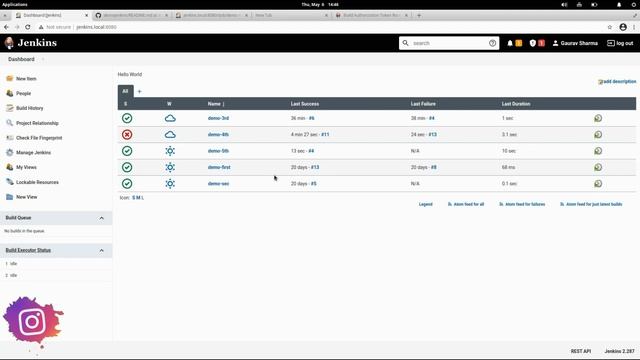Open the Legend link
This screenshot has width=640, height=360.
[x=425, y=204]
